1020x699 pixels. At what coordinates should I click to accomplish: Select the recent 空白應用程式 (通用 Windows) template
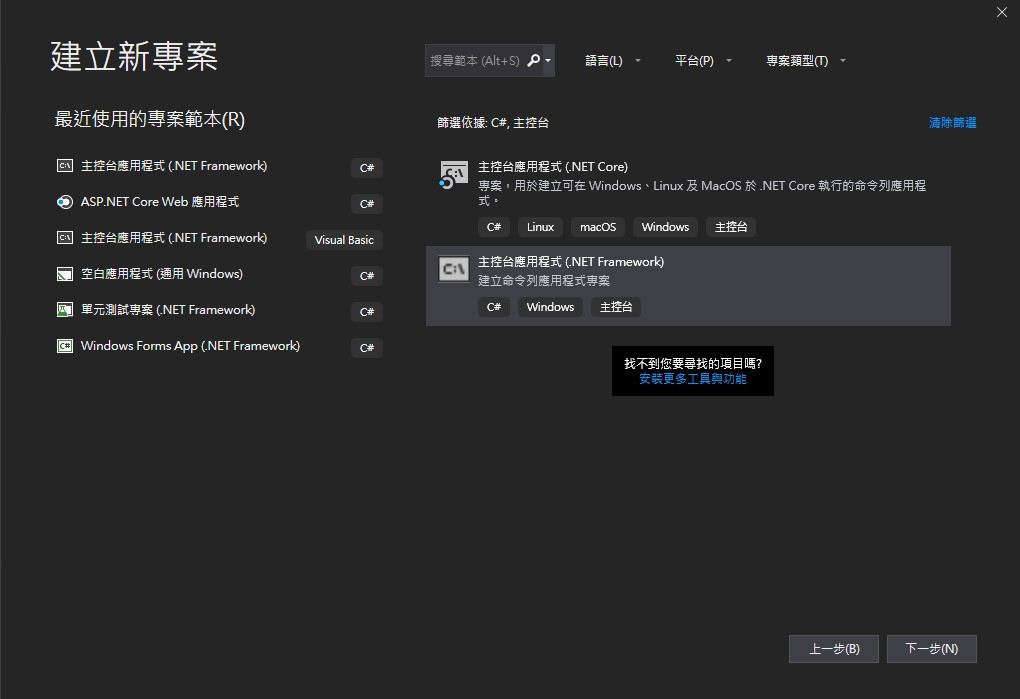[162, 274]
